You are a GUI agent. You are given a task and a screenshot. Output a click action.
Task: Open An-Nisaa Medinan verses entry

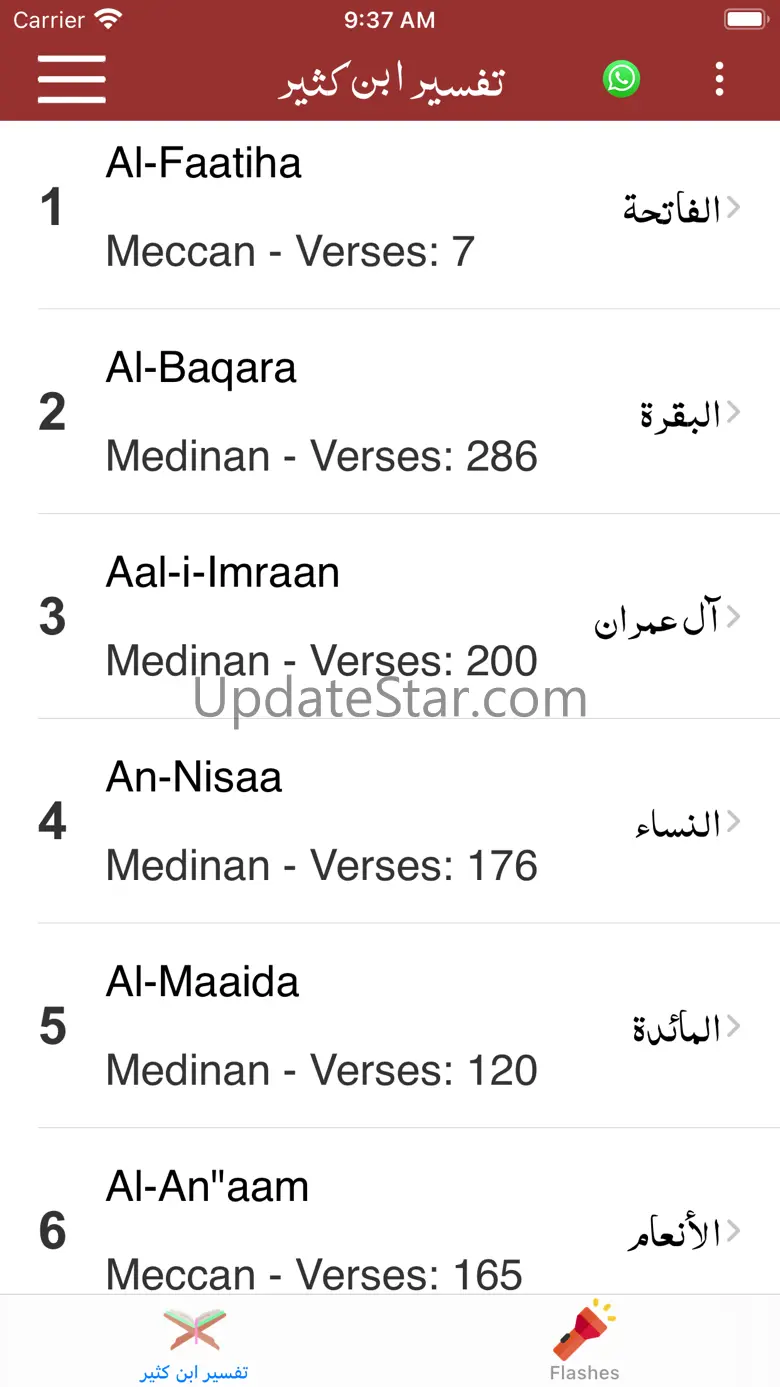[x=321, y=866]
